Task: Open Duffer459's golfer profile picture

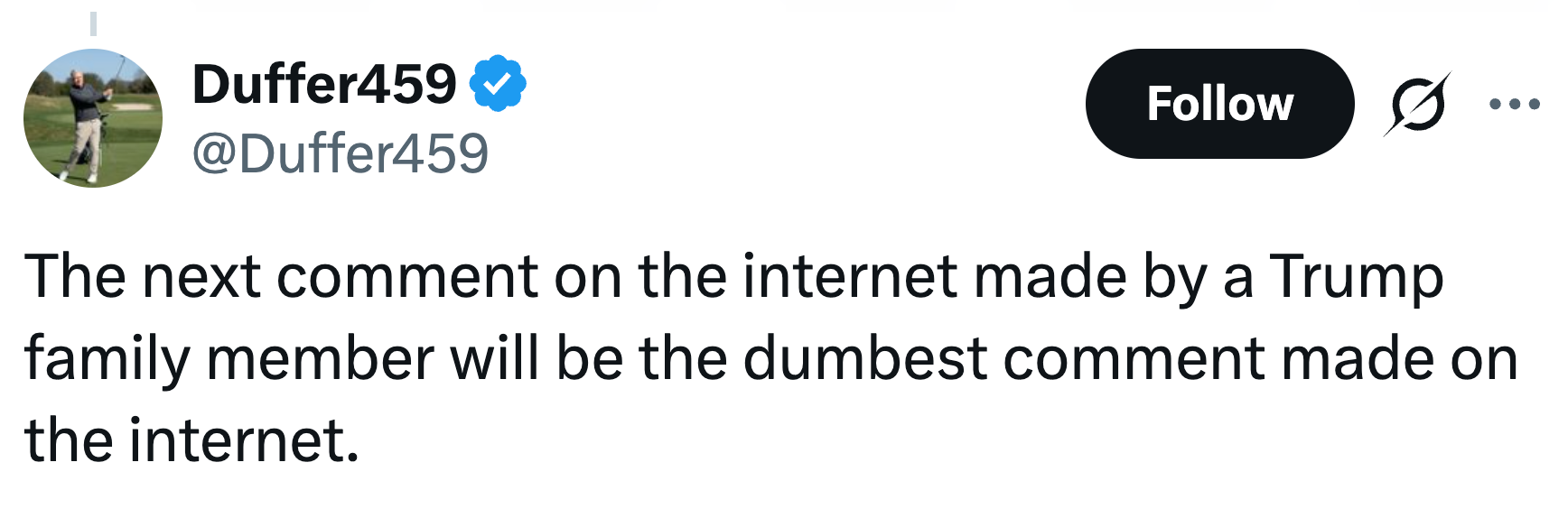Action: tap(93, 118)
